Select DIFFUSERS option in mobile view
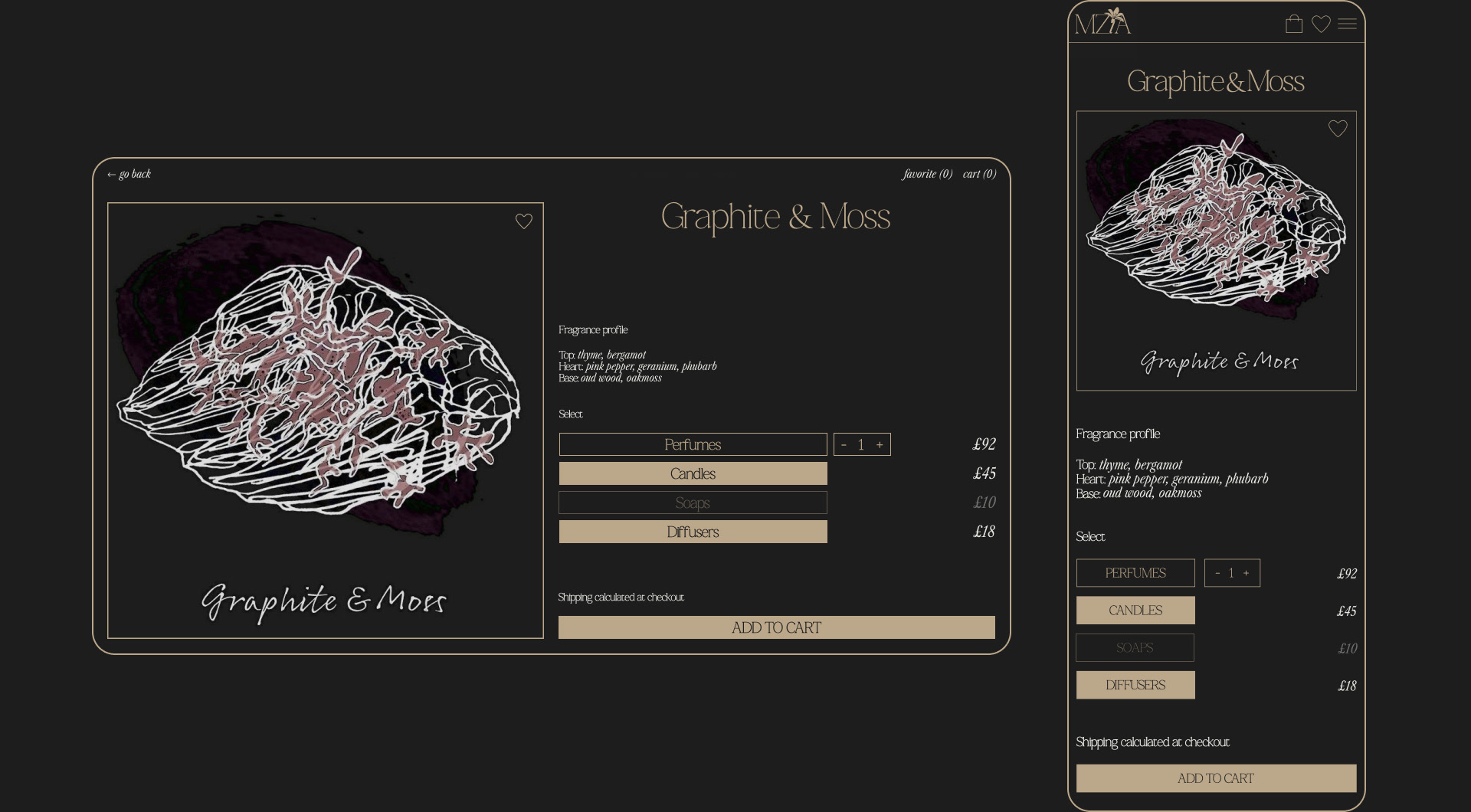1471x812 pixels. tap(1135, 686)
